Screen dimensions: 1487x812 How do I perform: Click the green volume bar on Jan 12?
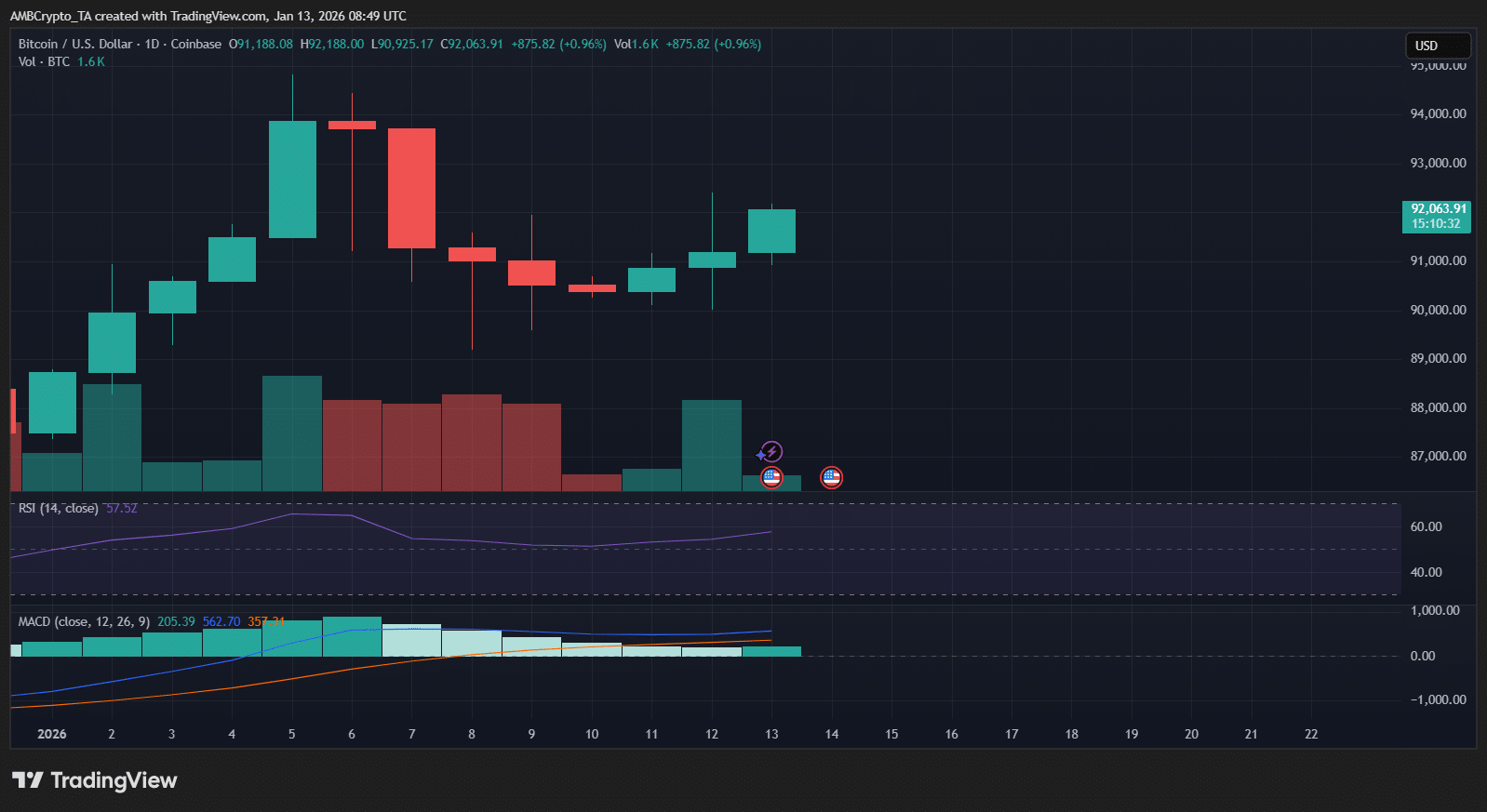712,446
